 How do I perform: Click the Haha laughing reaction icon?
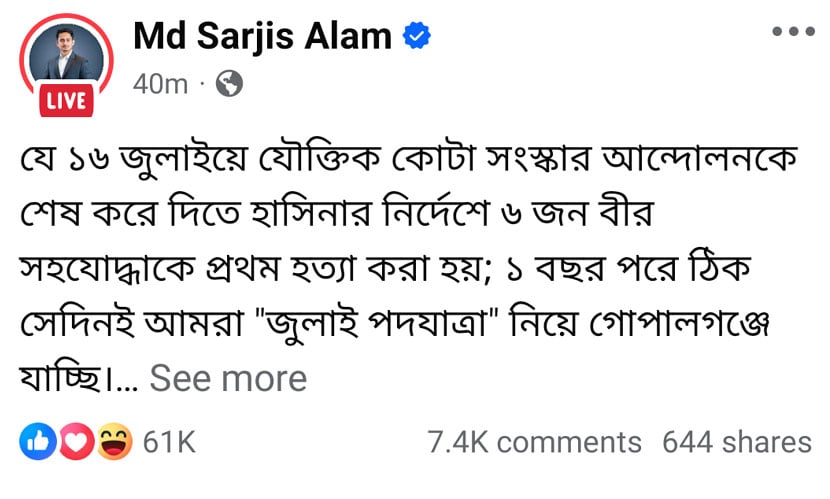(114, 441)
